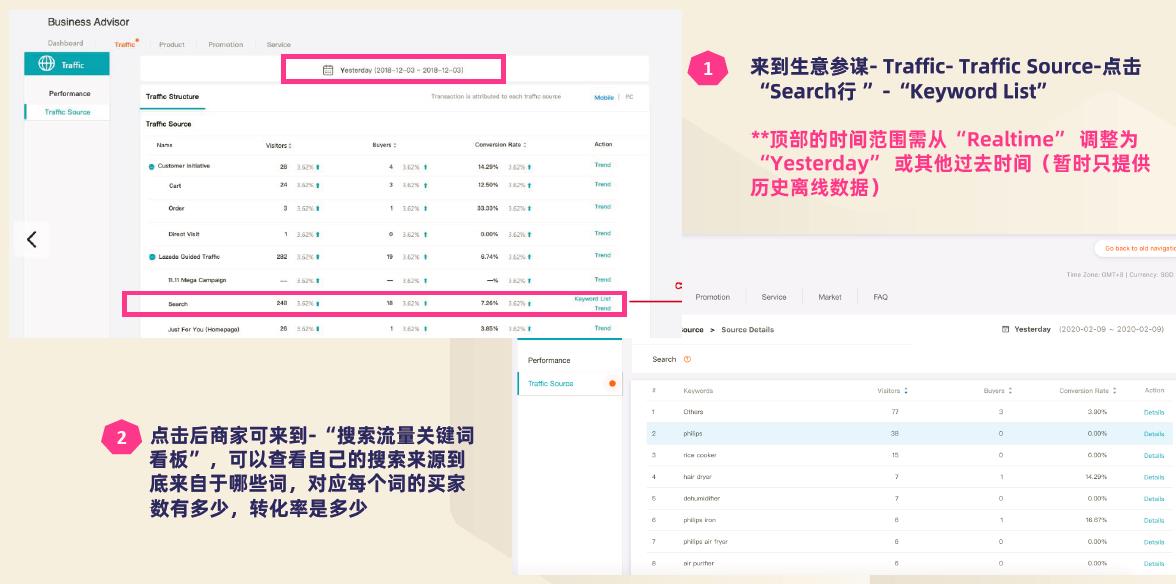This screenshot has width=1176, height=584.
Task: Switch device view to PC
Action: [629, 97]
